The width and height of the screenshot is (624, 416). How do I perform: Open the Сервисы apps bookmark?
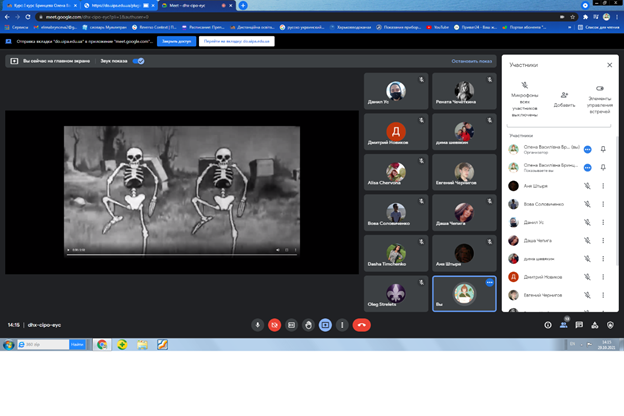point(16,27)
